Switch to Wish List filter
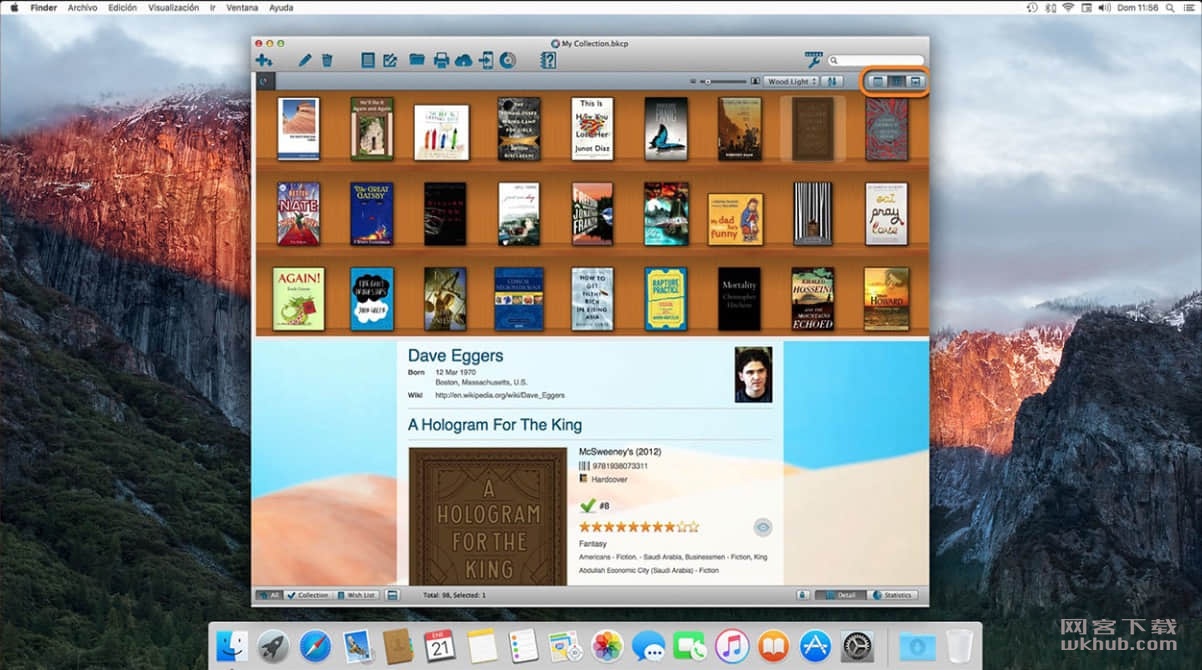This screenshot has height=670, width=1202. click(x=356, y=595)
